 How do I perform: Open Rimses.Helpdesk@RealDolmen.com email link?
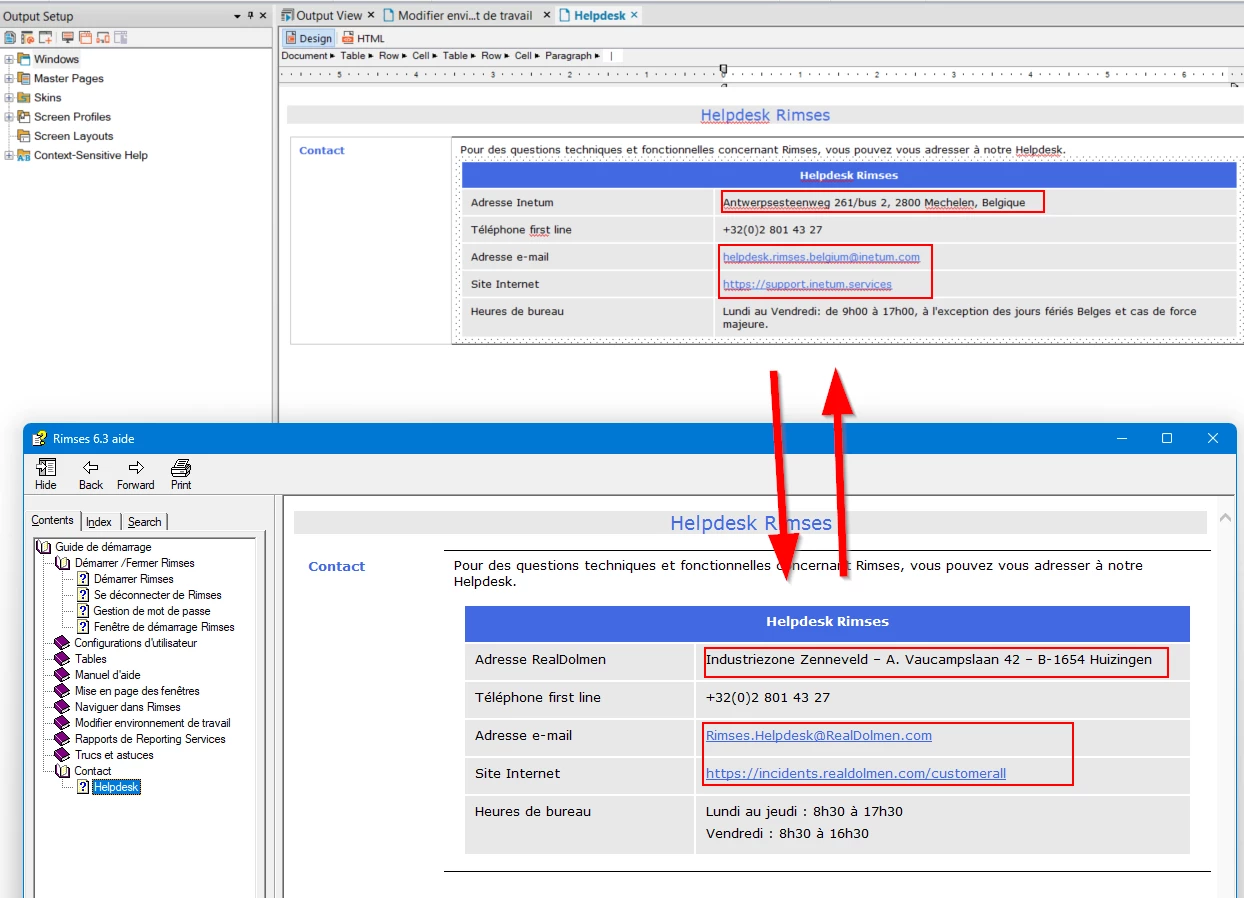click(819, 735)
